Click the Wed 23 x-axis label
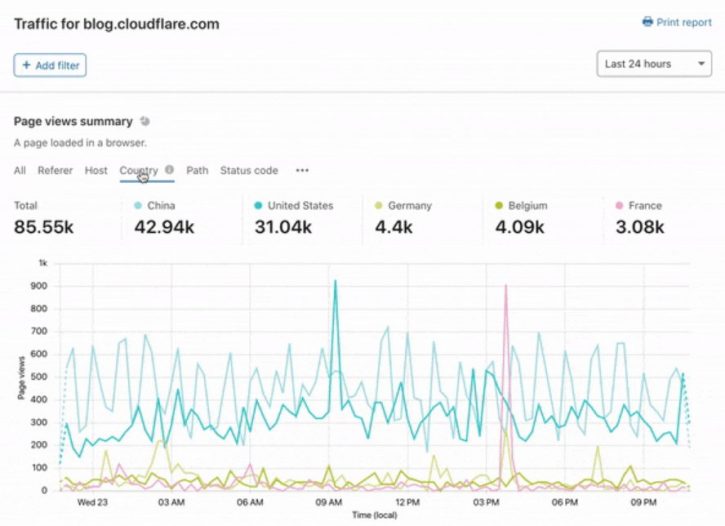Viewport: 725px width, 526px height. [x=92, y=502]
